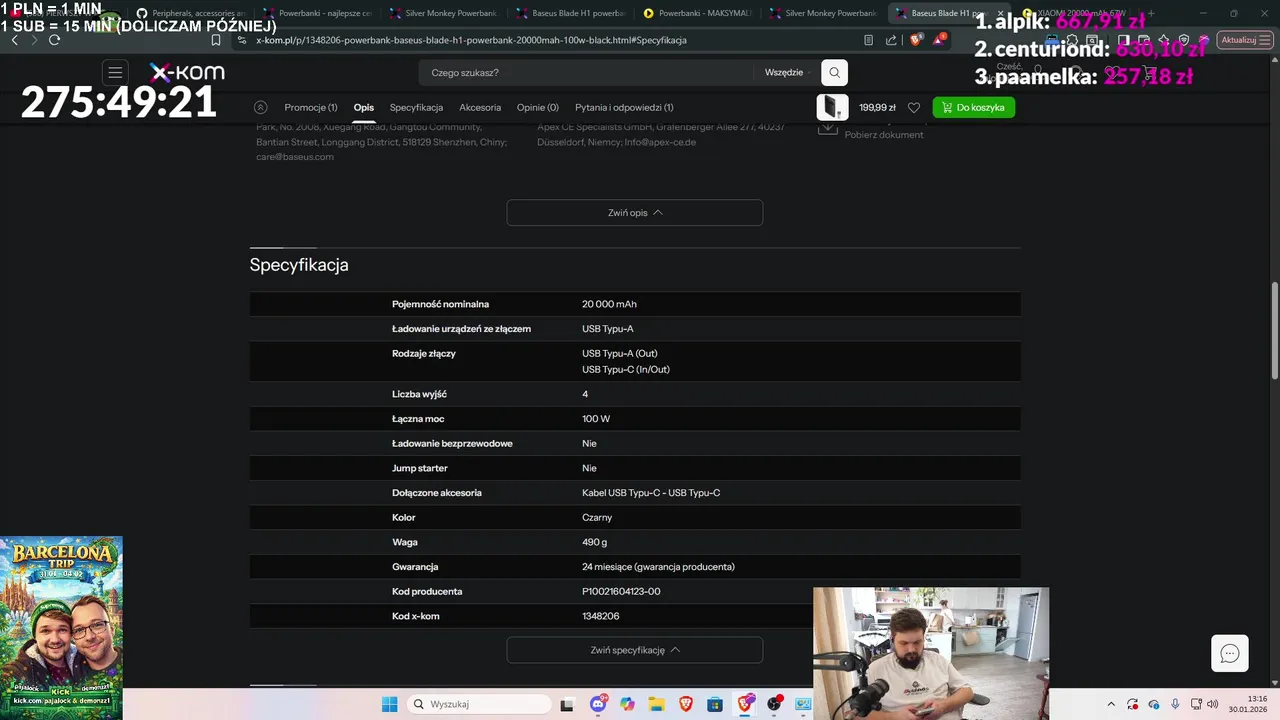The width and height of the screenshot is (1280, 720).
Task: Open Brave browser taskbar icon
Action: (x=686, y=704)
